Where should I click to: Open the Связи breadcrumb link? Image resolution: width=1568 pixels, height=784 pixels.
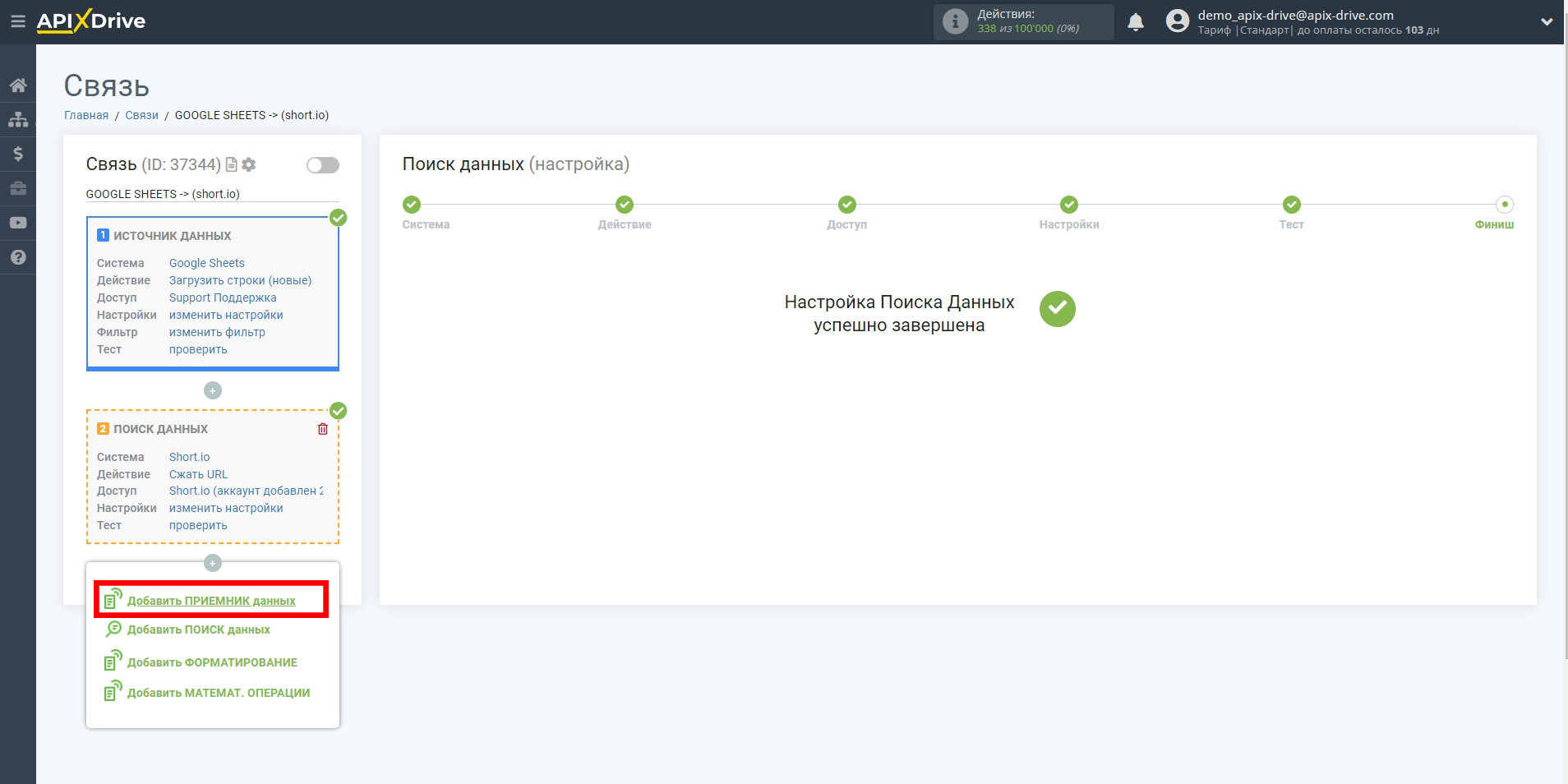141,115
